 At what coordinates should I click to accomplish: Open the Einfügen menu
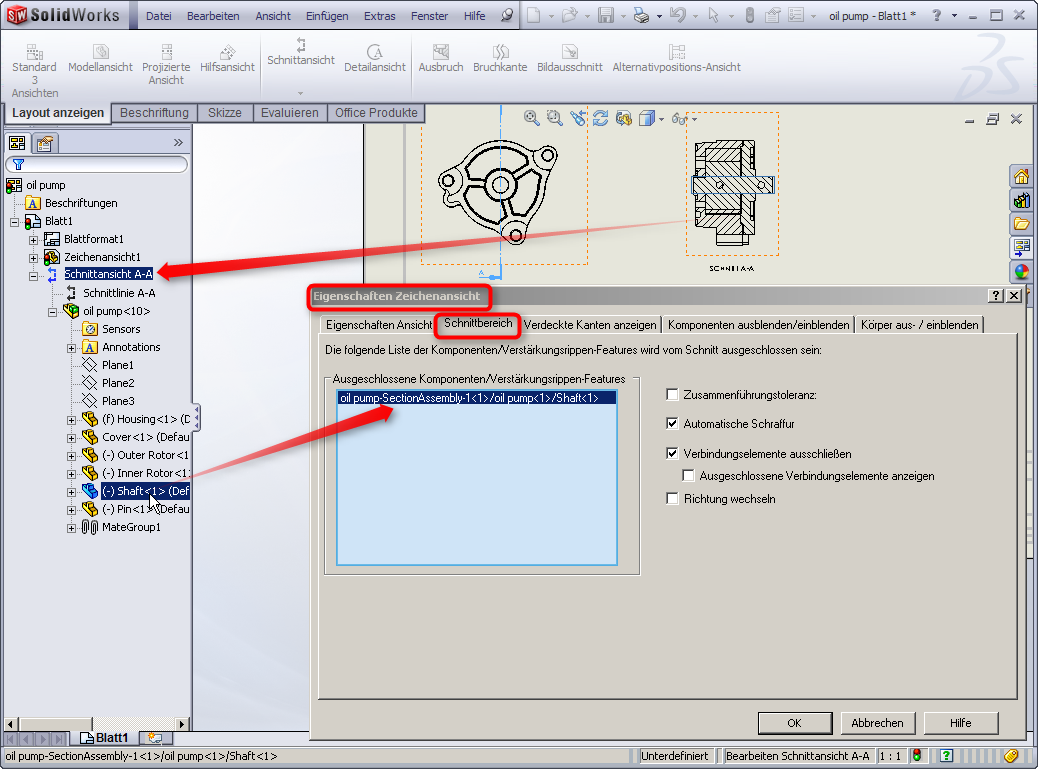(x=327, y=16)
